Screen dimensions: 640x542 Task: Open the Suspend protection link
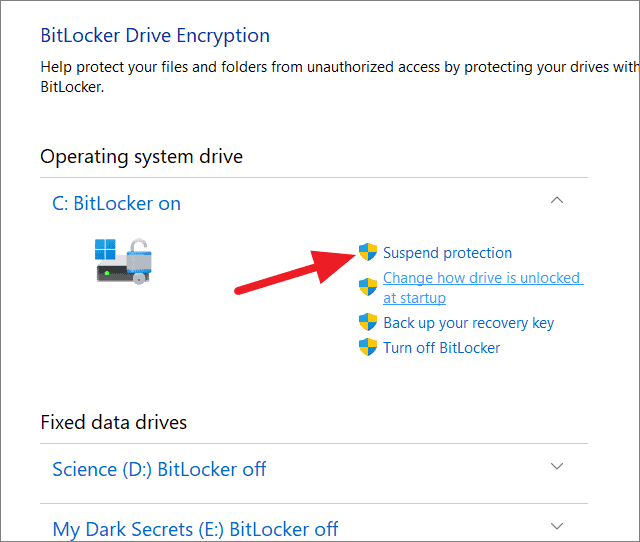447,253
